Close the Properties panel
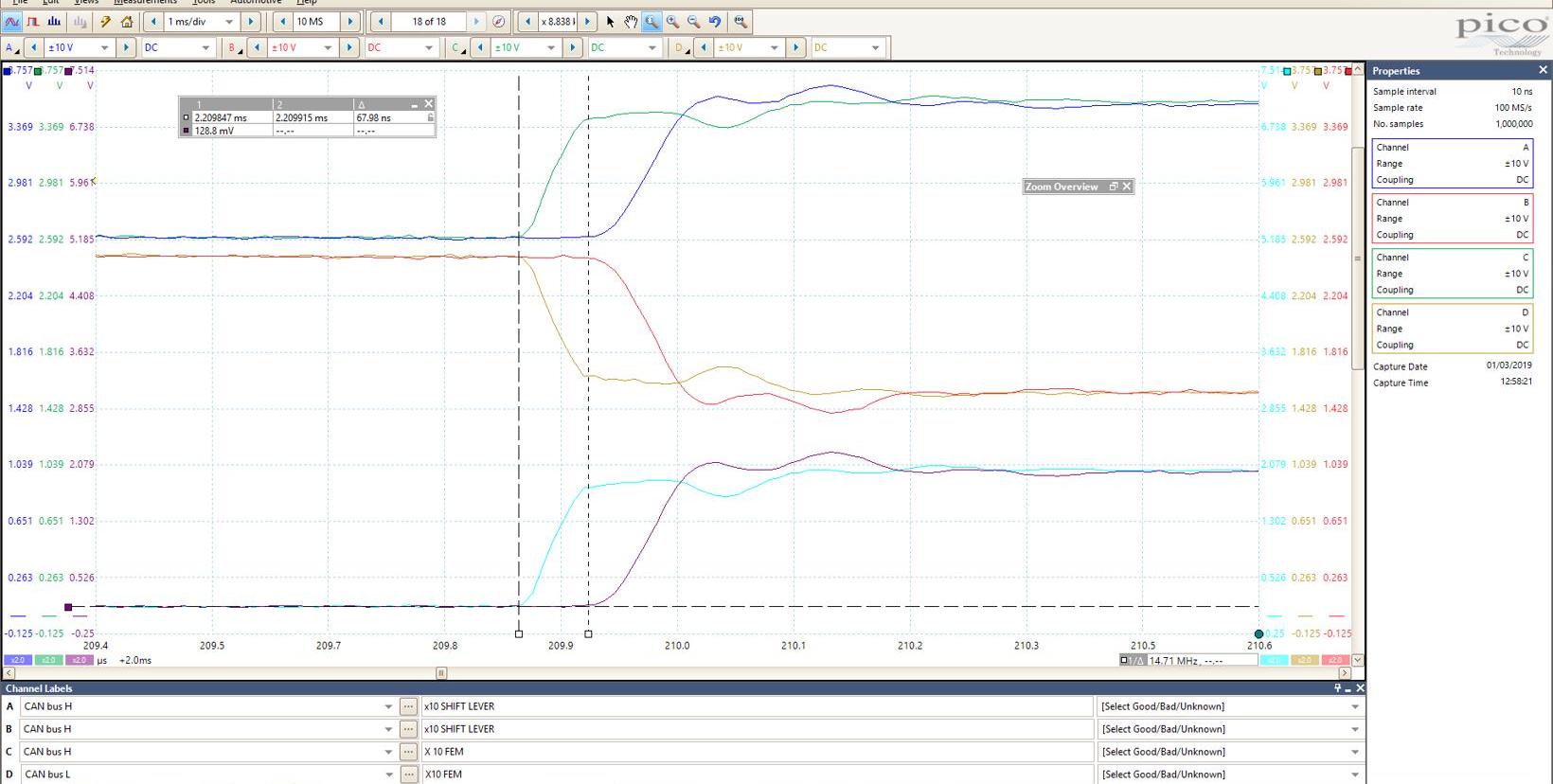1553x784 pixels. pos(1543,70)
